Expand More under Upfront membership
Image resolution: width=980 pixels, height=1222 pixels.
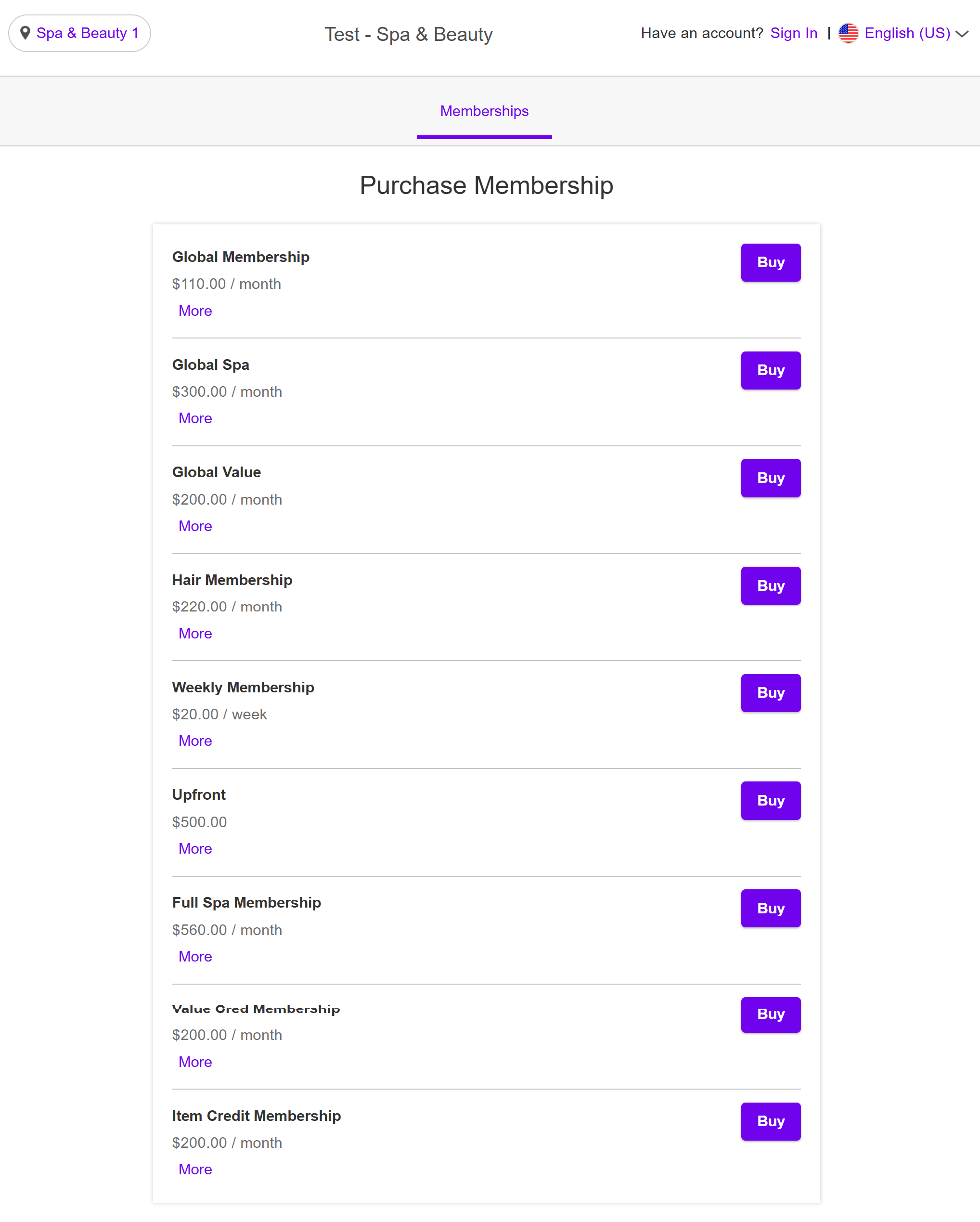(x=195, y=848)
